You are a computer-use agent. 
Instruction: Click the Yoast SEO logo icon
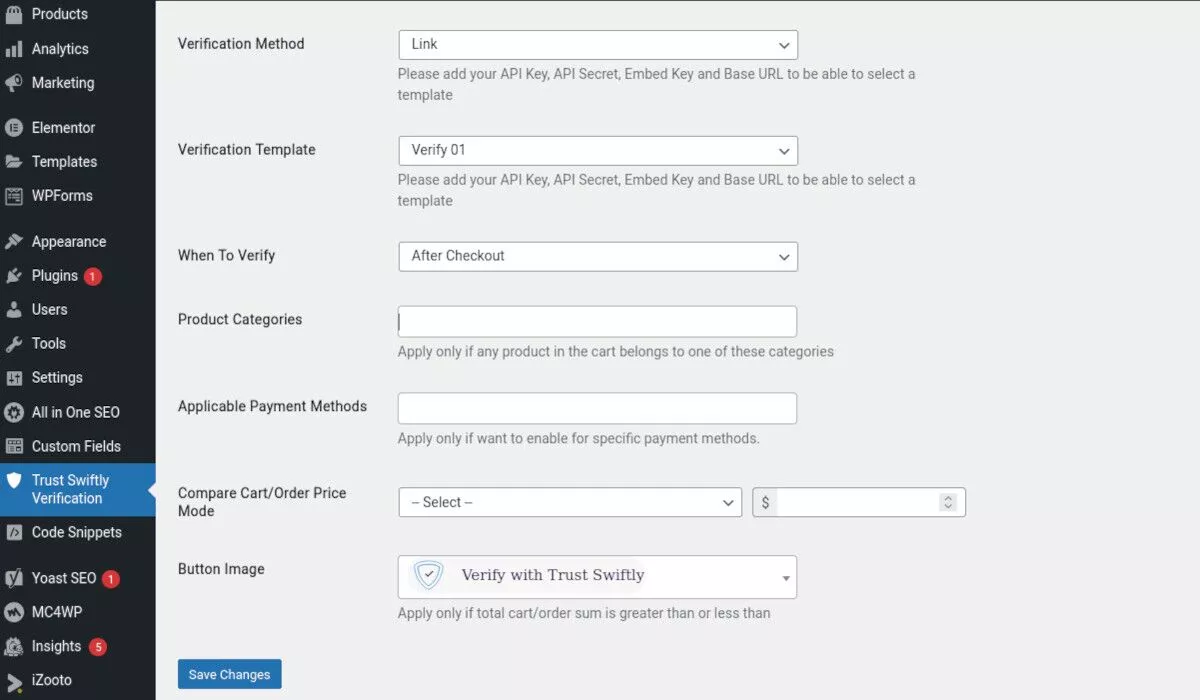14,578
